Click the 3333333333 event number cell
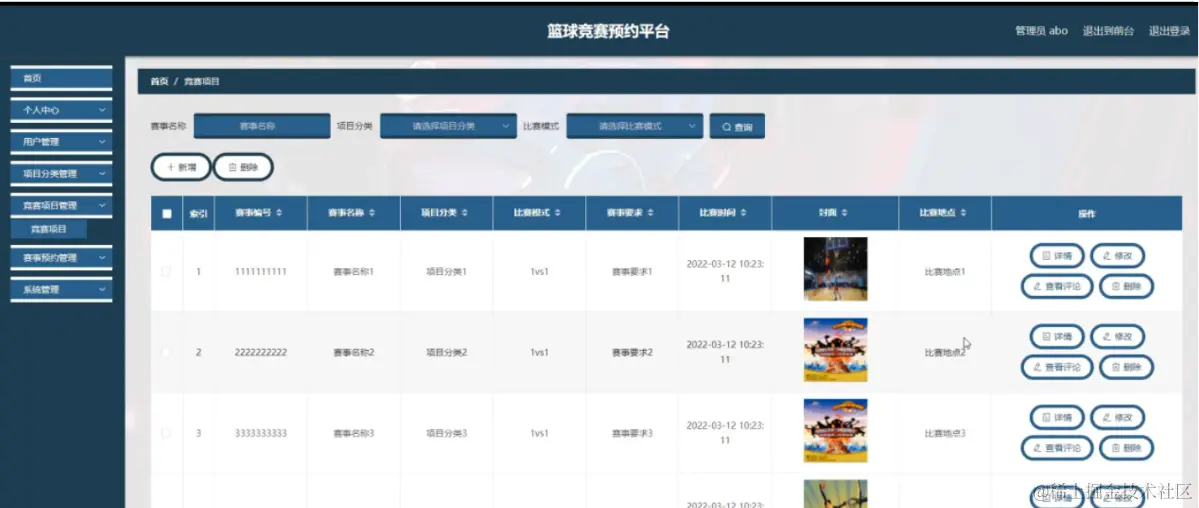 (261, 433)
